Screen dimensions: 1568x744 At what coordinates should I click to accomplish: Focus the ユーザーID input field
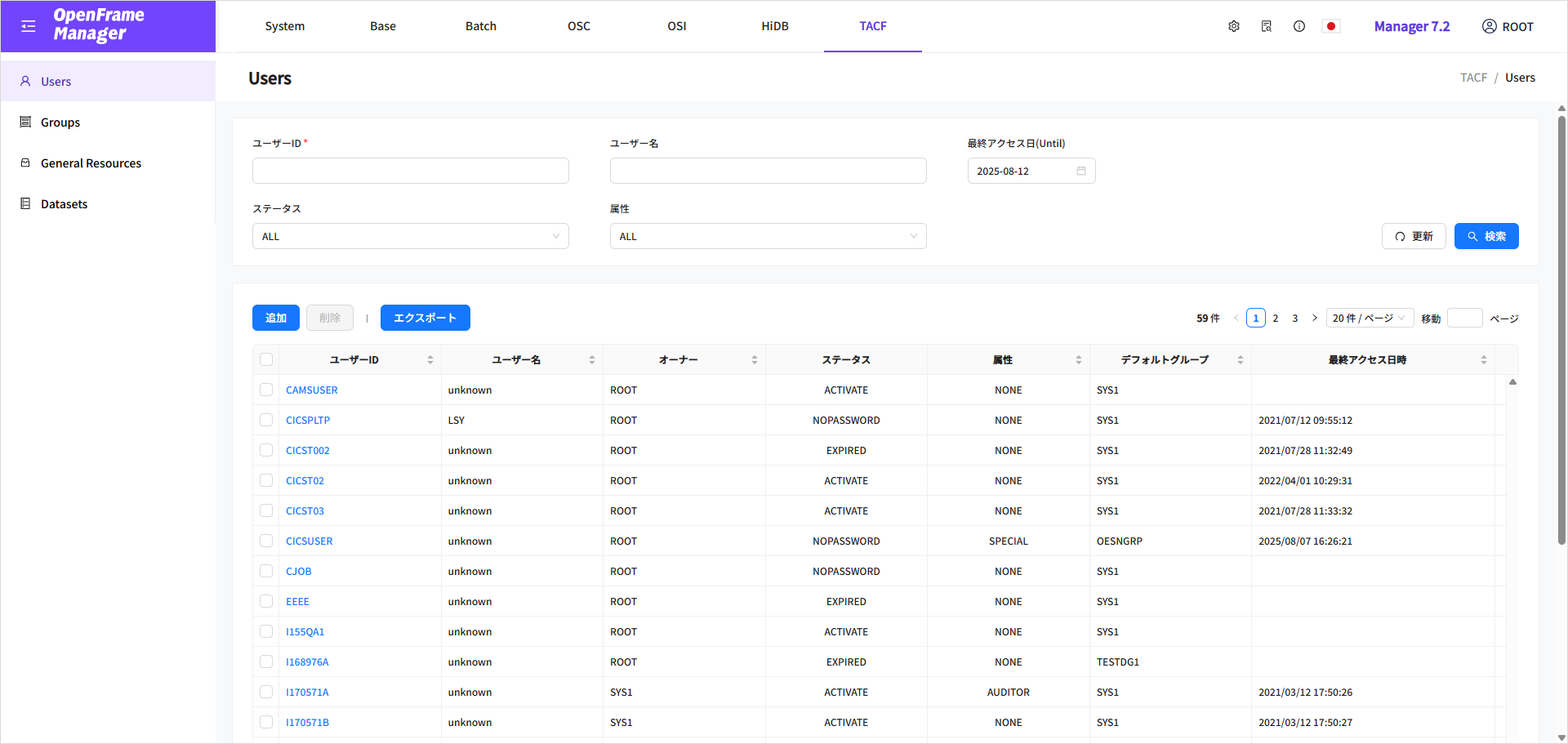410,171
